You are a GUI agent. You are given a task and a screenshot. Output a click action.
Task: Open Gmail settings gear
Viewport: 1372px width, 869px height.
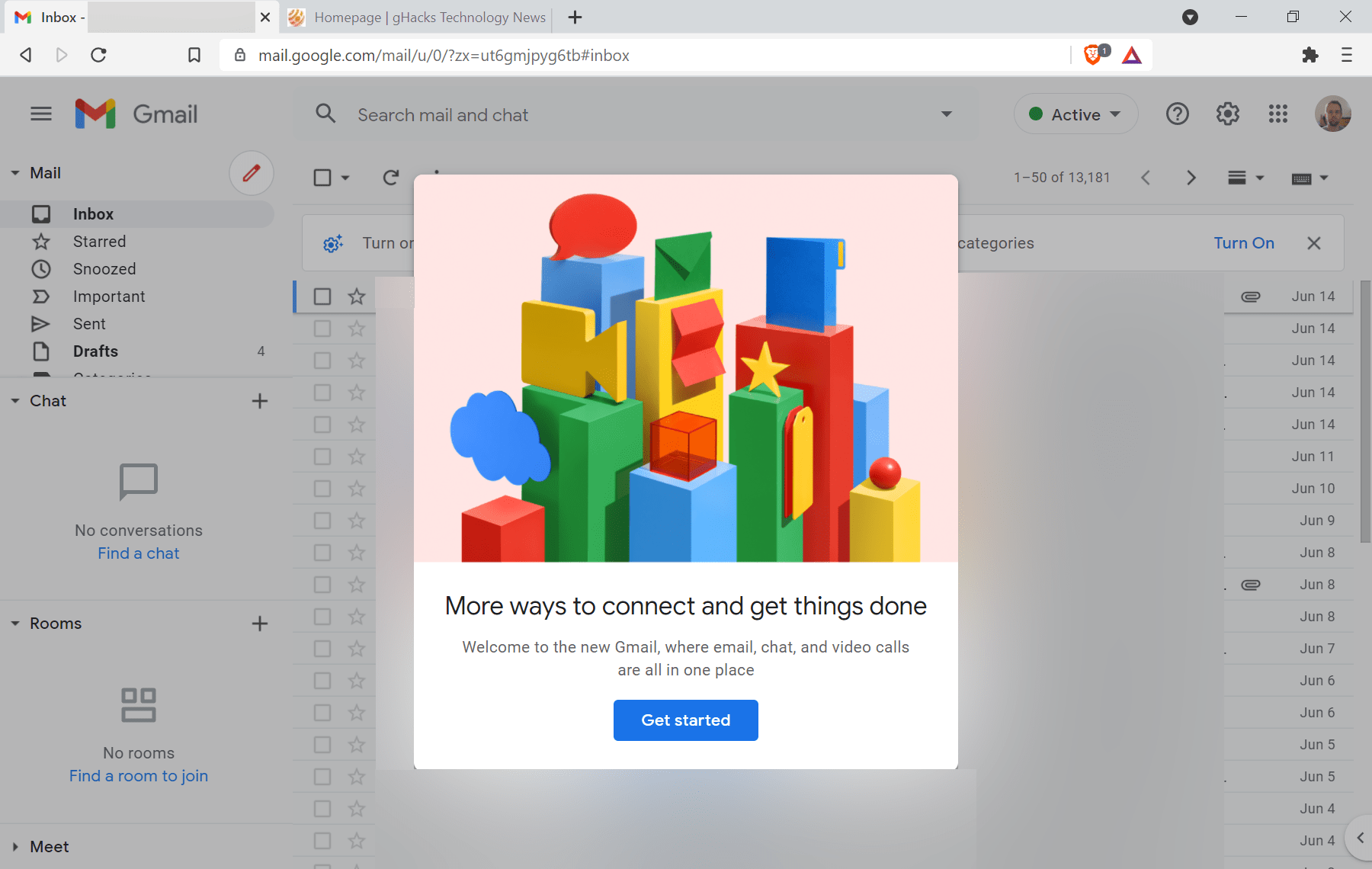pos(1227,114)
